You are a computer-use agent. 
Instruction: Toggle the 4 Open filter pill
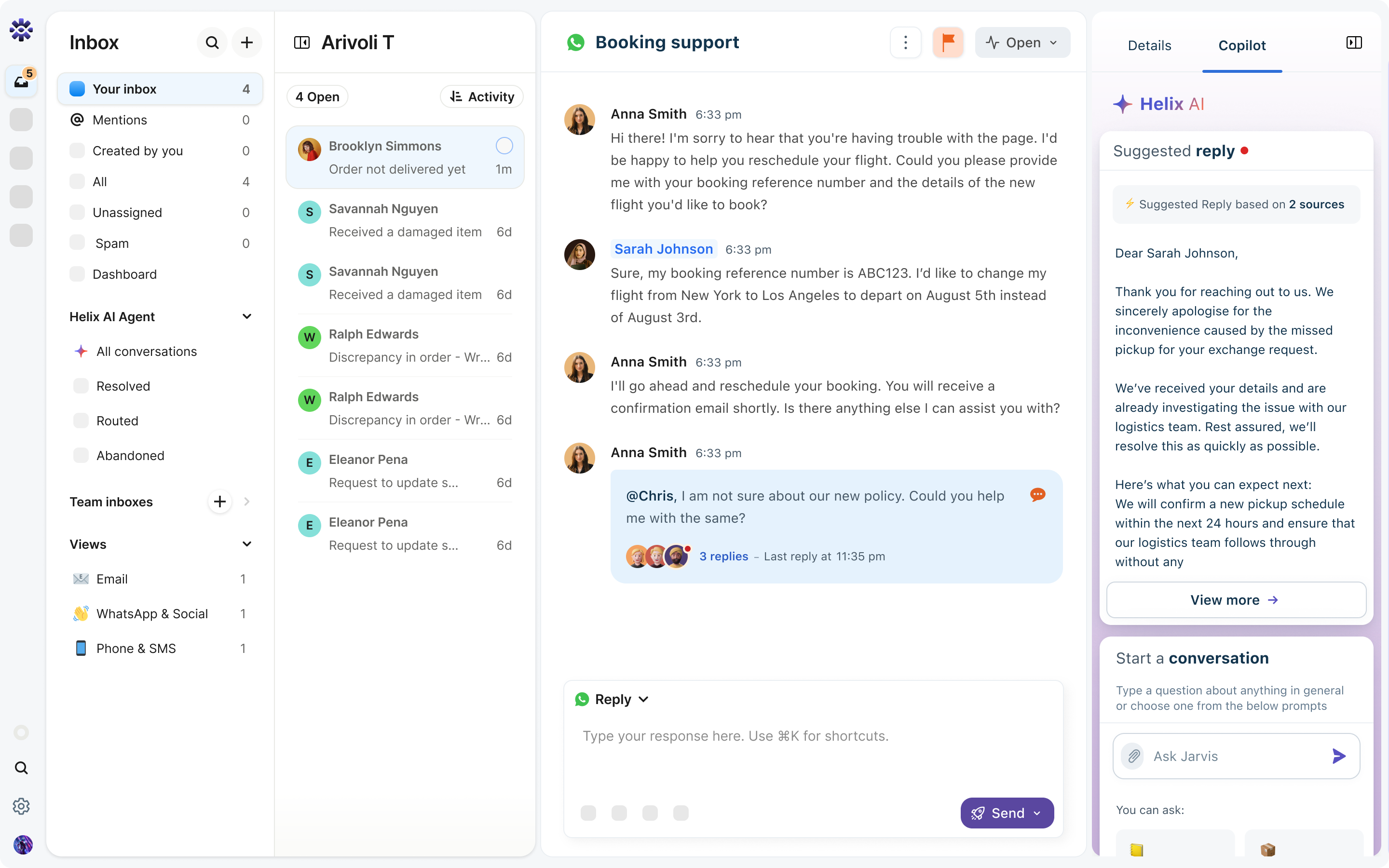pyautogui.click(x=317, y=96)
